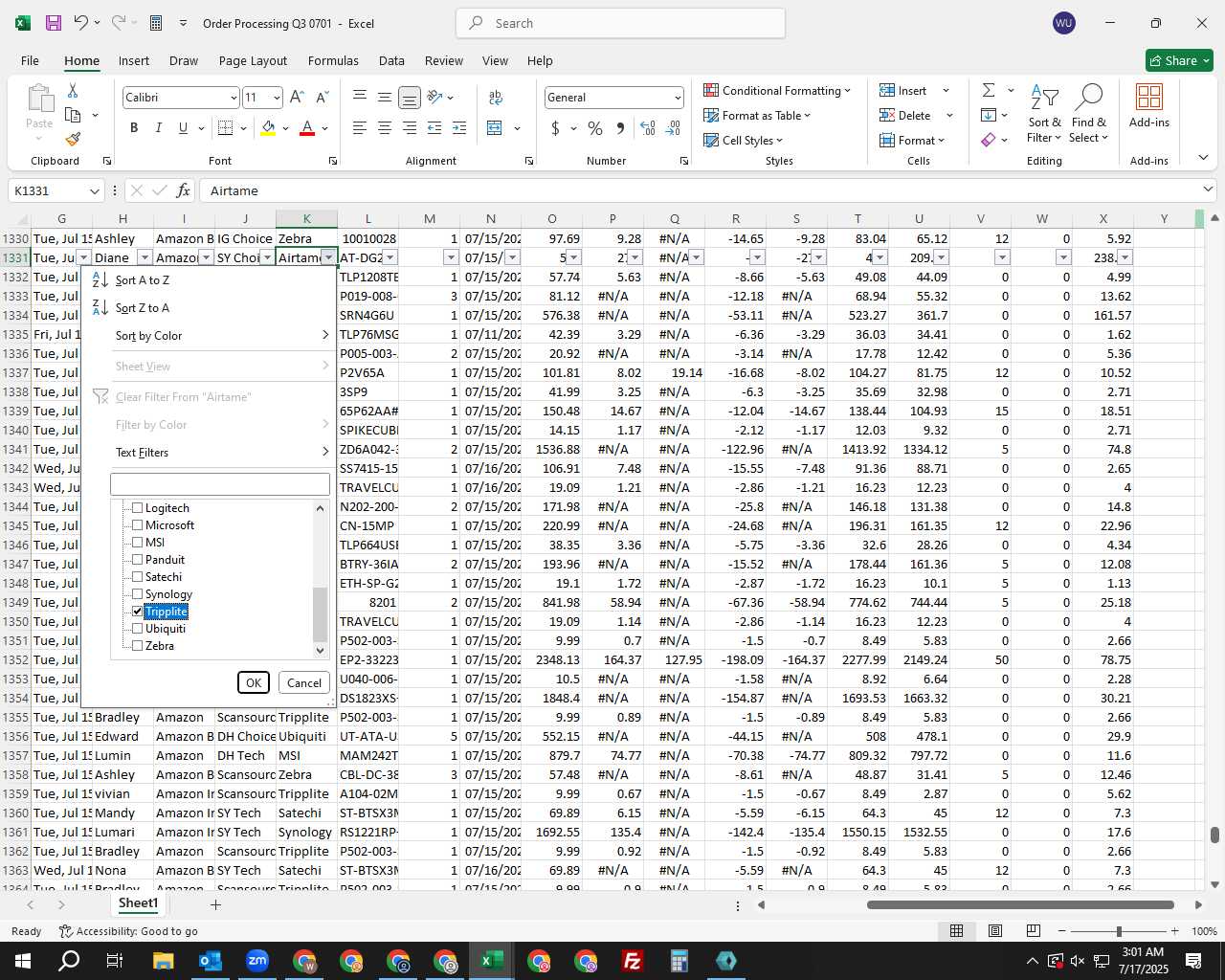Check the Satechi filter checkbox
The height and width of the screenshot is (980, 1225).
click(138, 577)
